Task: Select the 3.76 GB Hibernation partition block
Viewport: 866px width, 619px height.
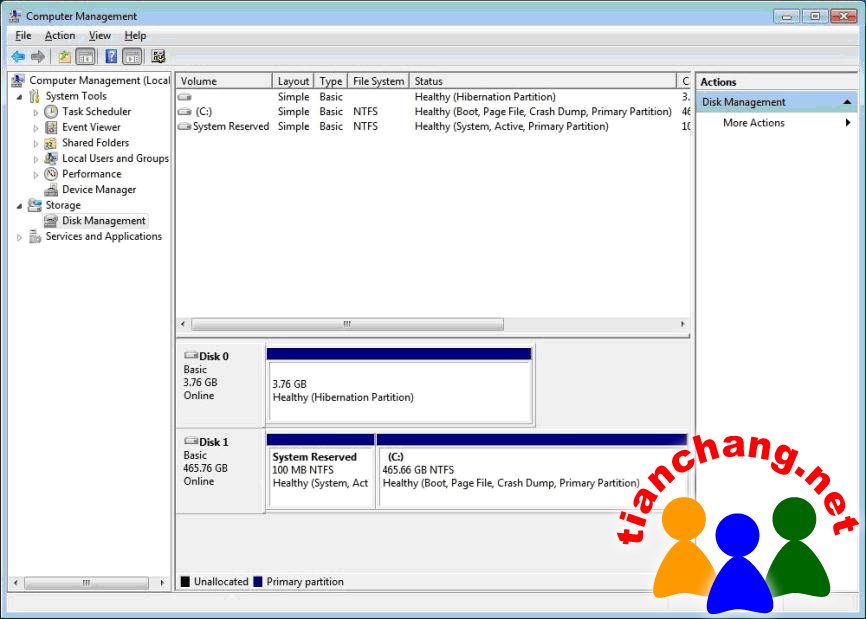Action: tap(399, 385)
